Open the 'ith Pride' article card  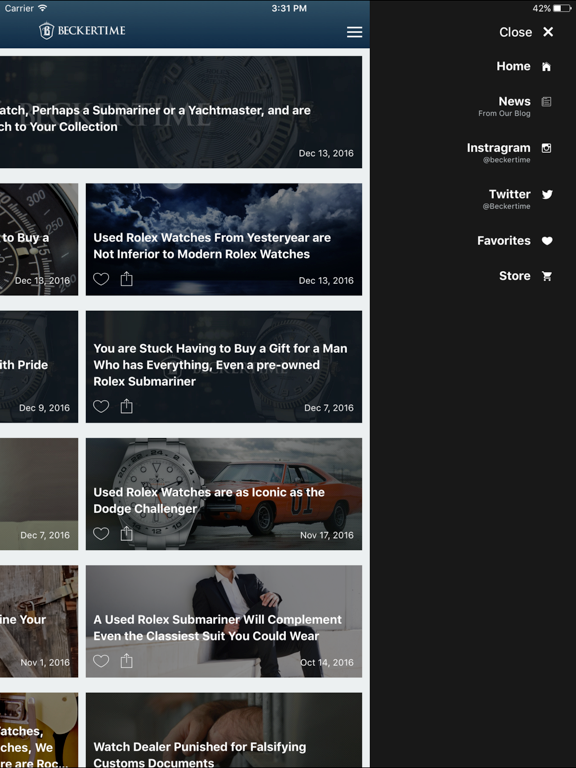point(39,367)
